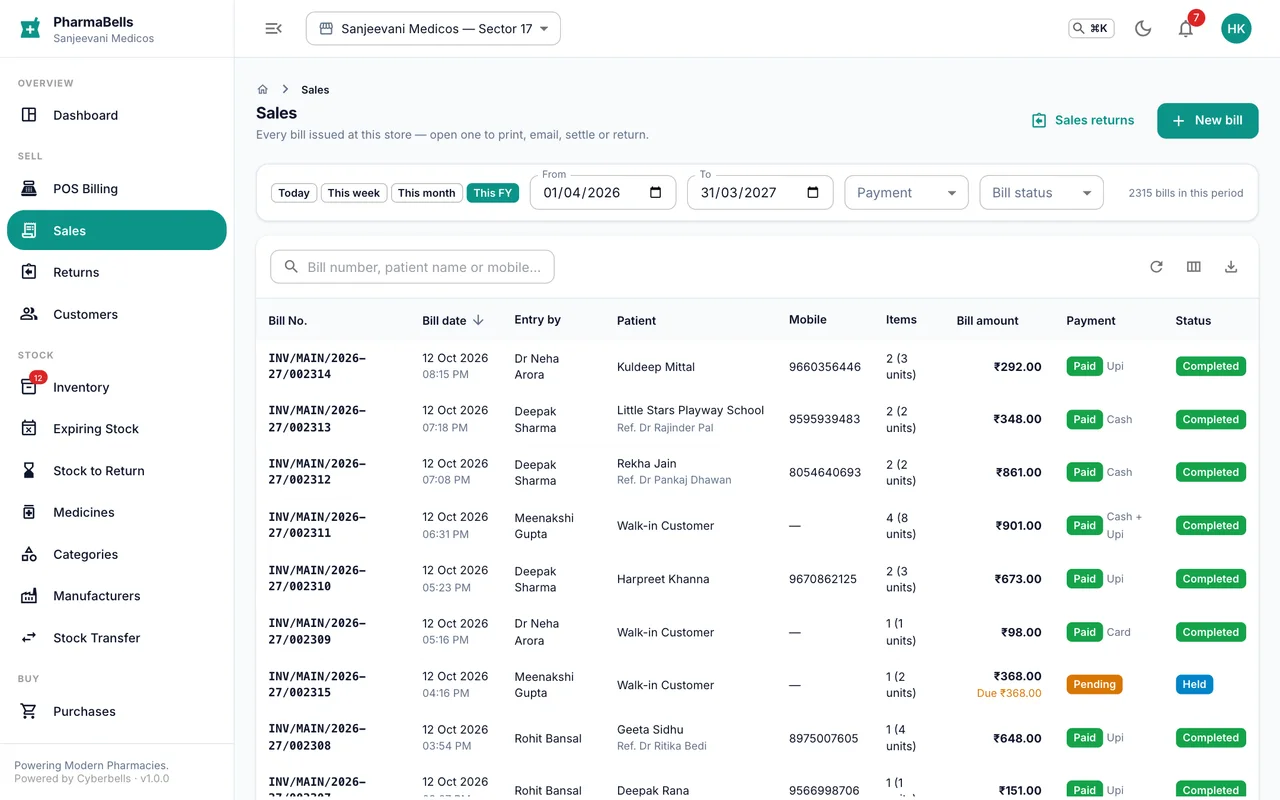Open Inventory with 12 badge
This screenshot has width=1280, height=800.
[x=117, y=387]
